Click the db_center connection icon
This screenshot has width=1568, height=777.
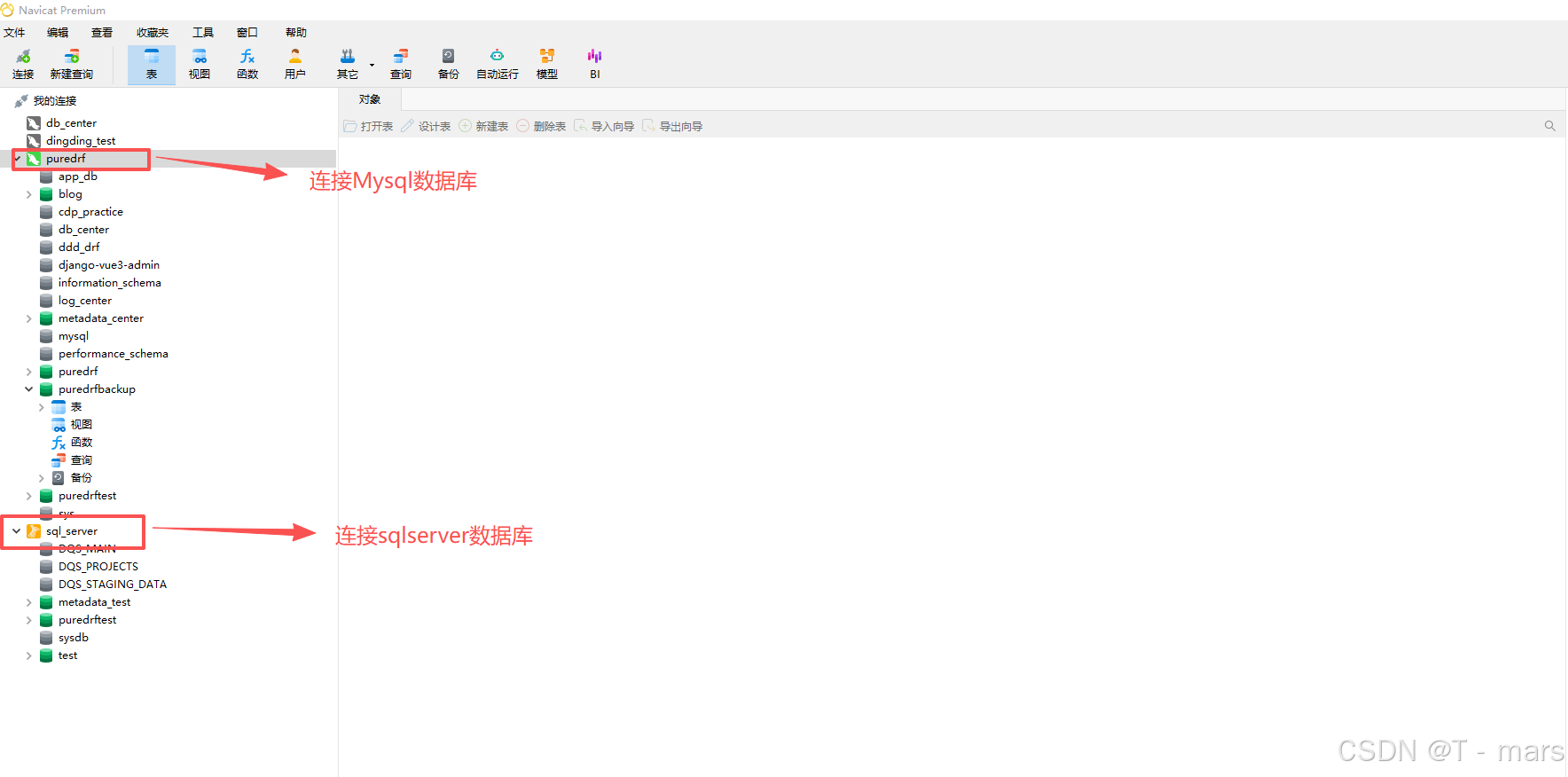point(34,123)
